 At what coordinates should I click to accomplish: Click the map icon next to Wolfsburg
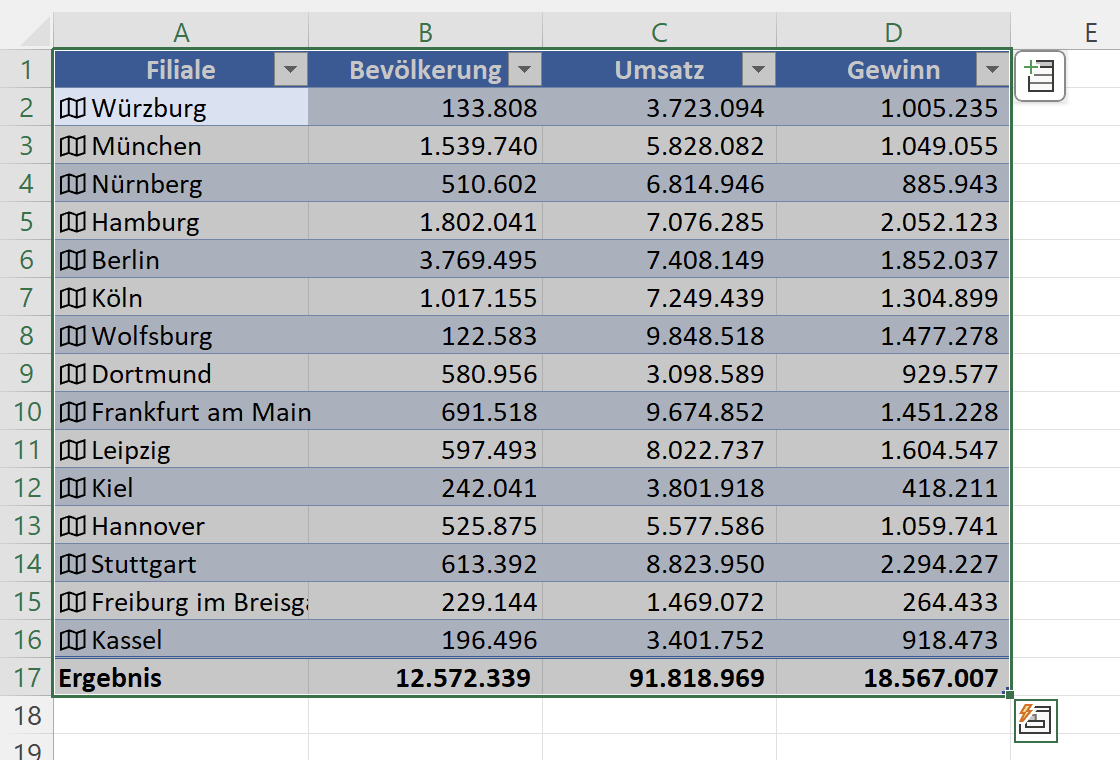tap(72, 336)
